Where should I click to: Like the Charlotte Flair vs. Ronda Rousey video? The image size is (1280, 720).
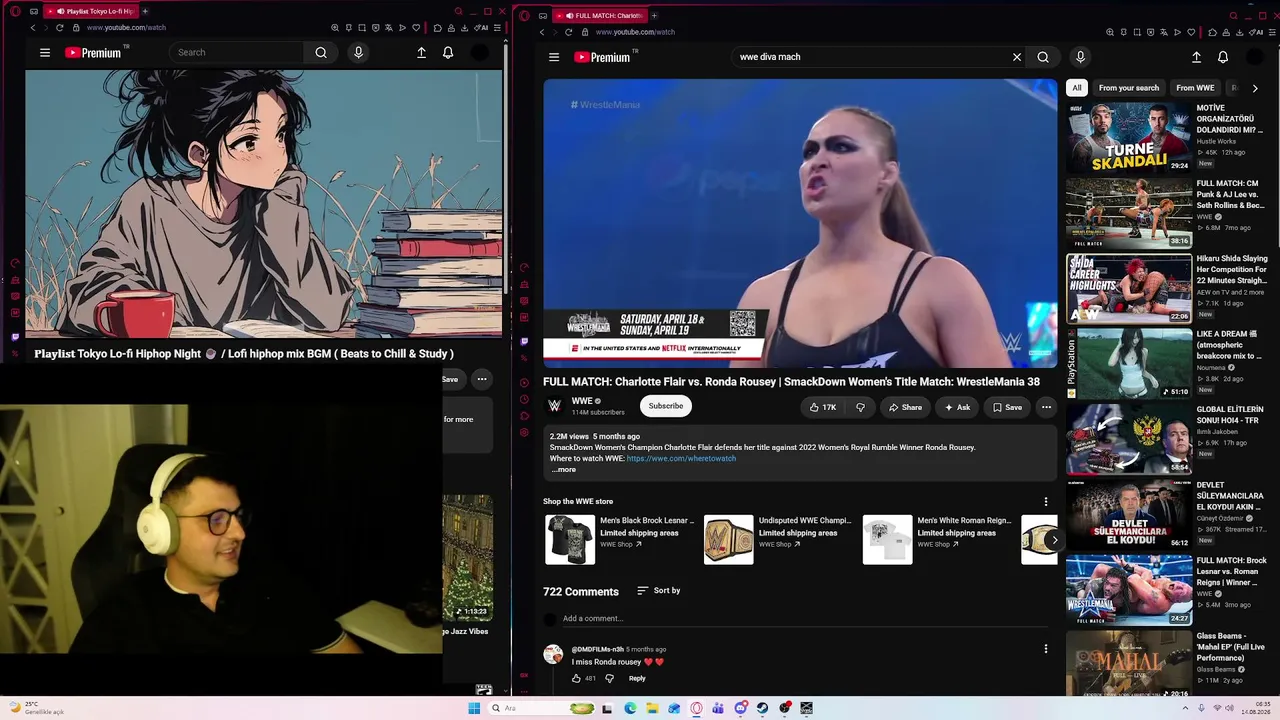[x=823, y=407]
